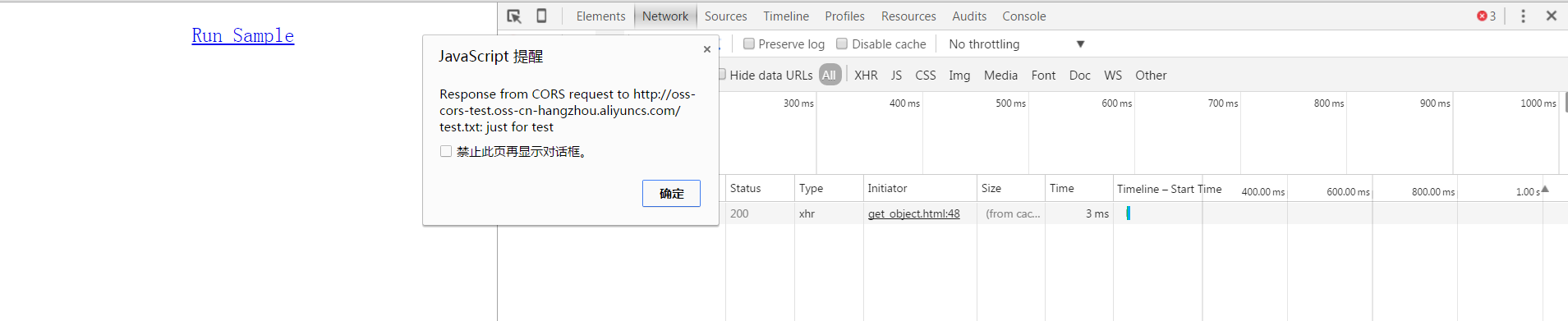Click the Time column sort arrow

(x=1544, y=189)
